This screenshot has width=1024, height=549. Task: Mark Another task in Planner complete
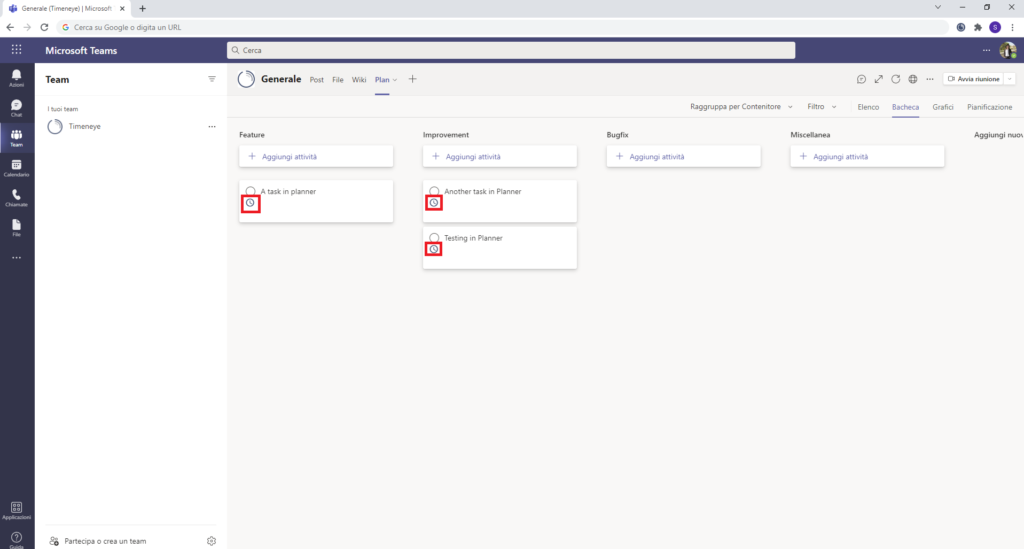434,191
